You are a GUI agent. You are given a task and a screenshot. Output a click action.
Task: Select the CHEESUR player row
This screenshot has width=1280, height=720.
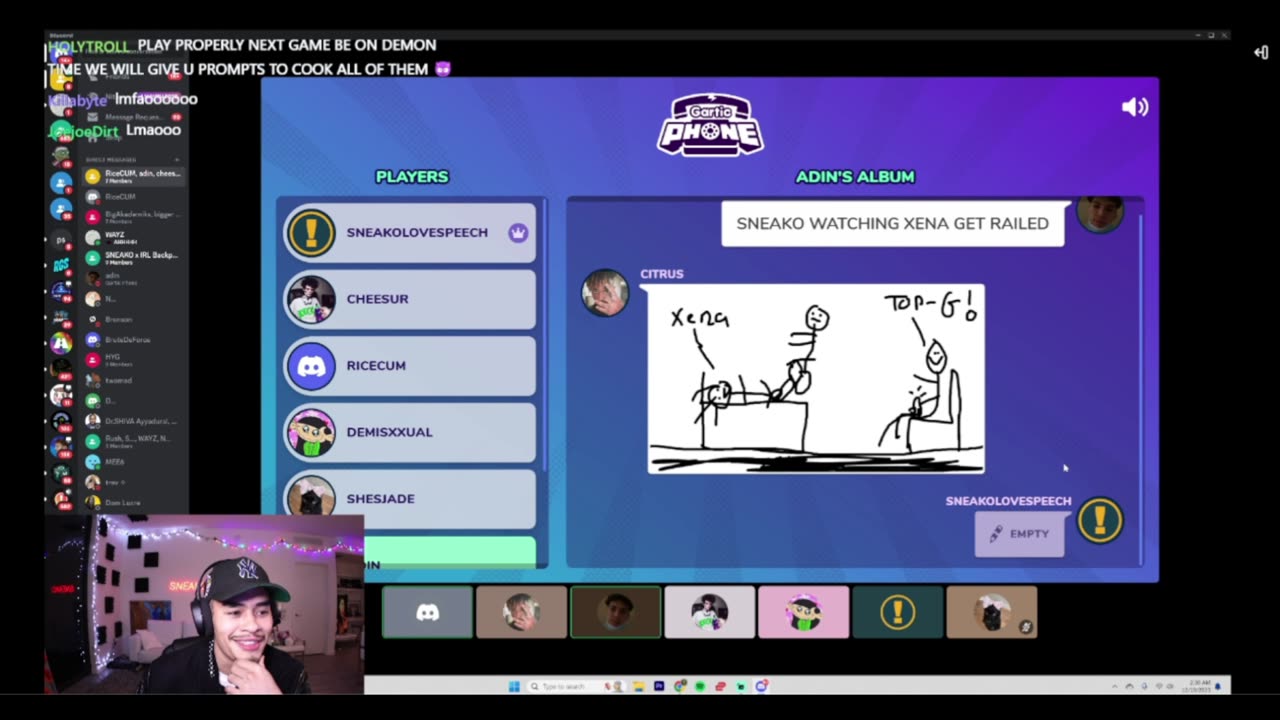tap(410, 299)
